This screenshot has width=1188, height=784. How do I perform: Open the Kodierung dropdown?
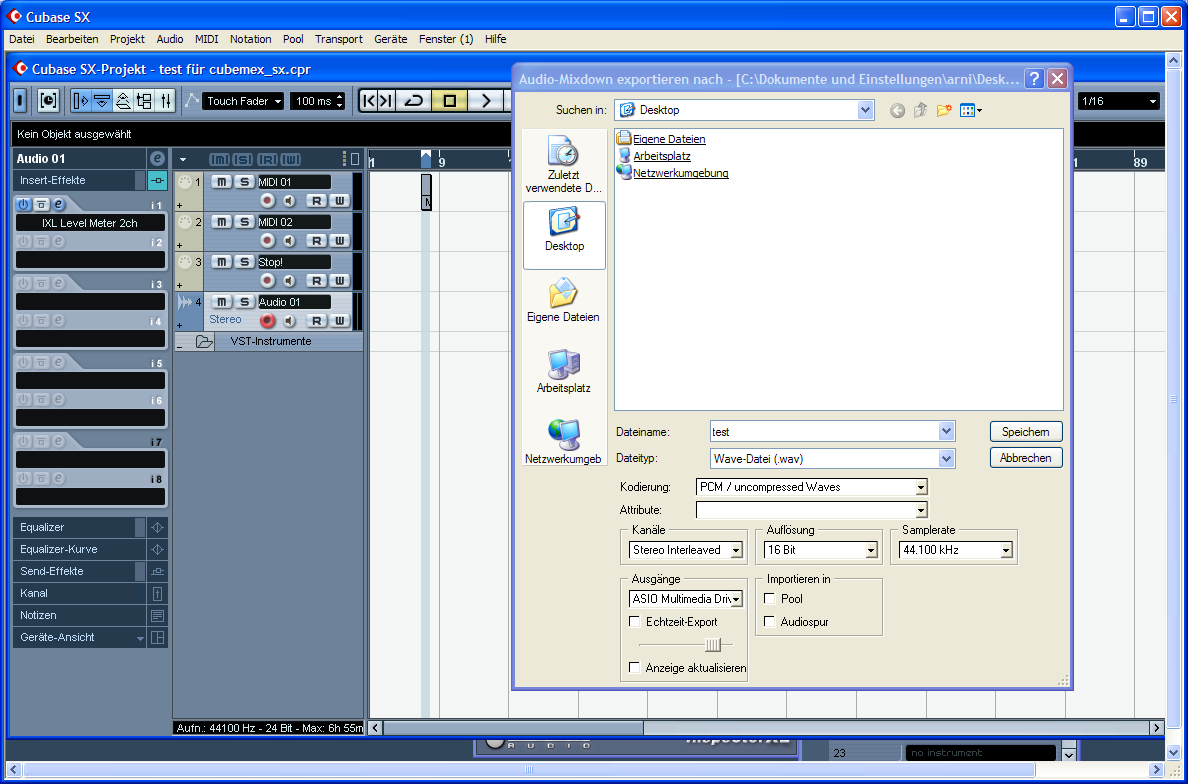(921, 488)
